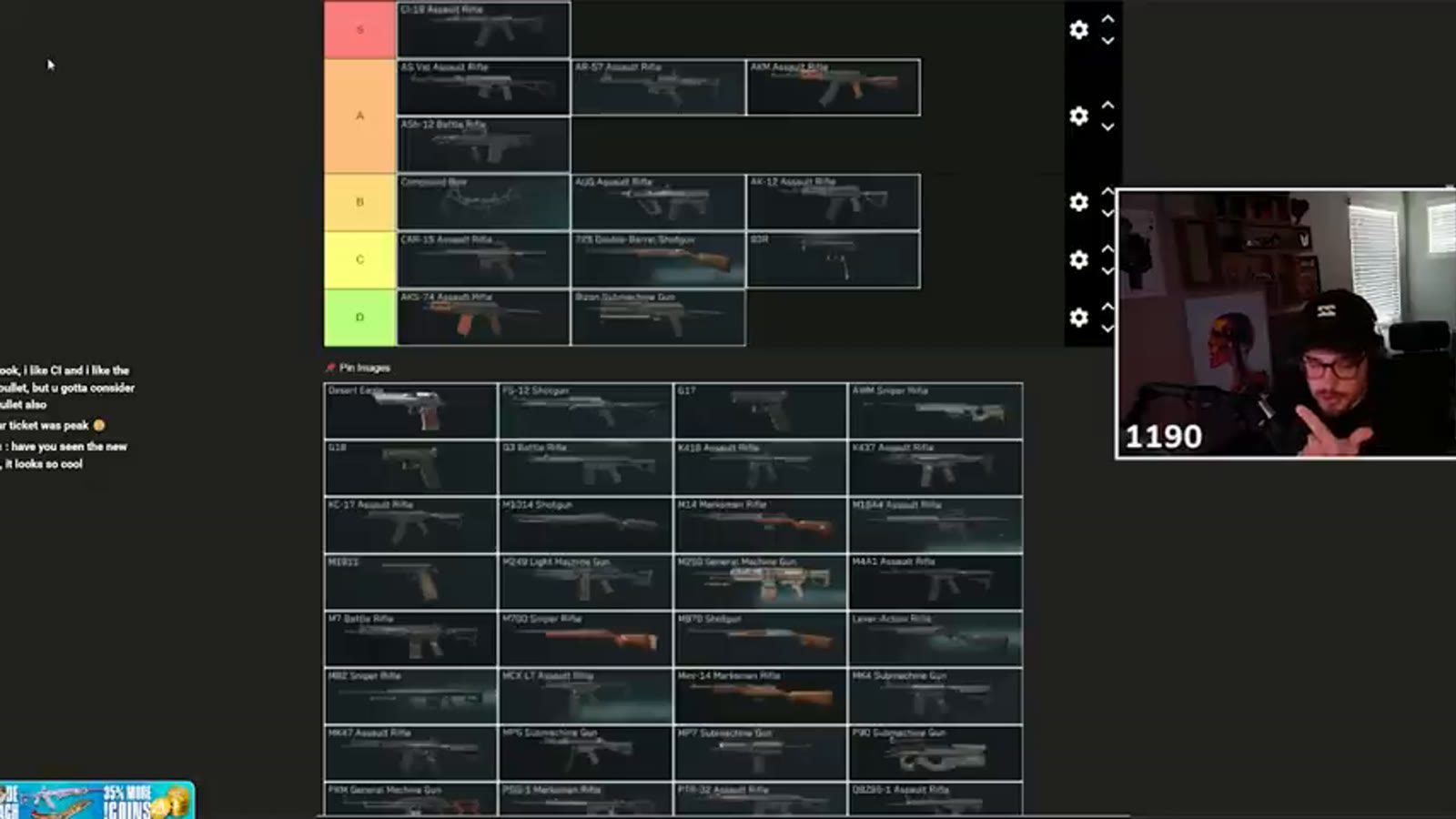1456x819 pixels.
Task: Open settings gear for the C tier row
Action: point(1078,260)
